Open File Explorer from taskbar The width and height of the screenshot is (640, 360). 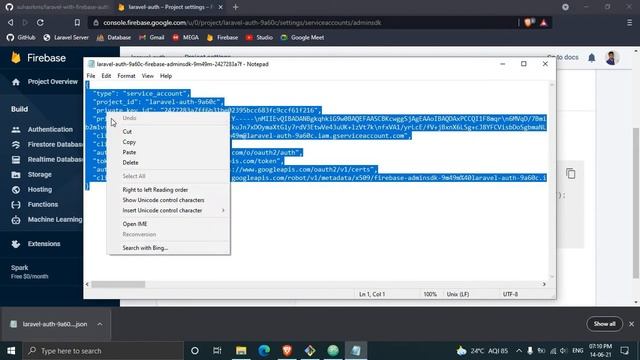click(241, 351)
